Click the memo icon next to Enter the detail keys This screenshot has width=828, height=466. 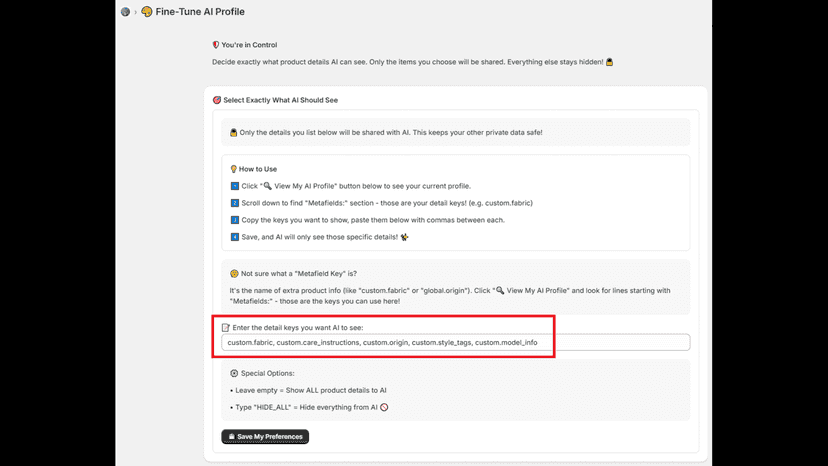(x=225, y=328)
